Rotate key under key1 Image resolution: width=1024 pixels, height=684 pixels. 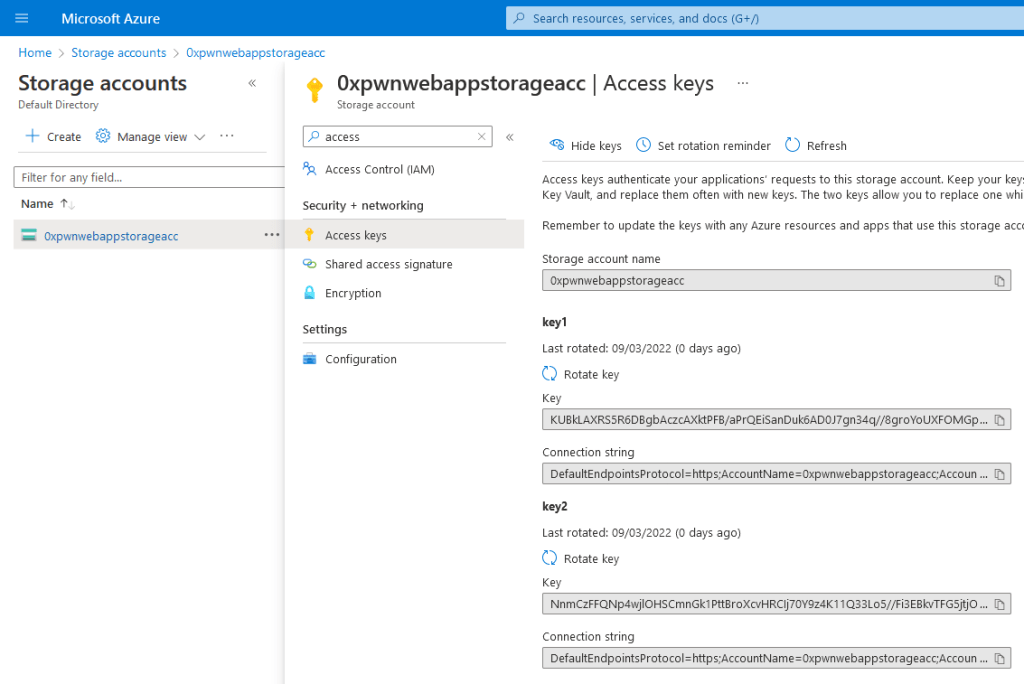[581, 375]
